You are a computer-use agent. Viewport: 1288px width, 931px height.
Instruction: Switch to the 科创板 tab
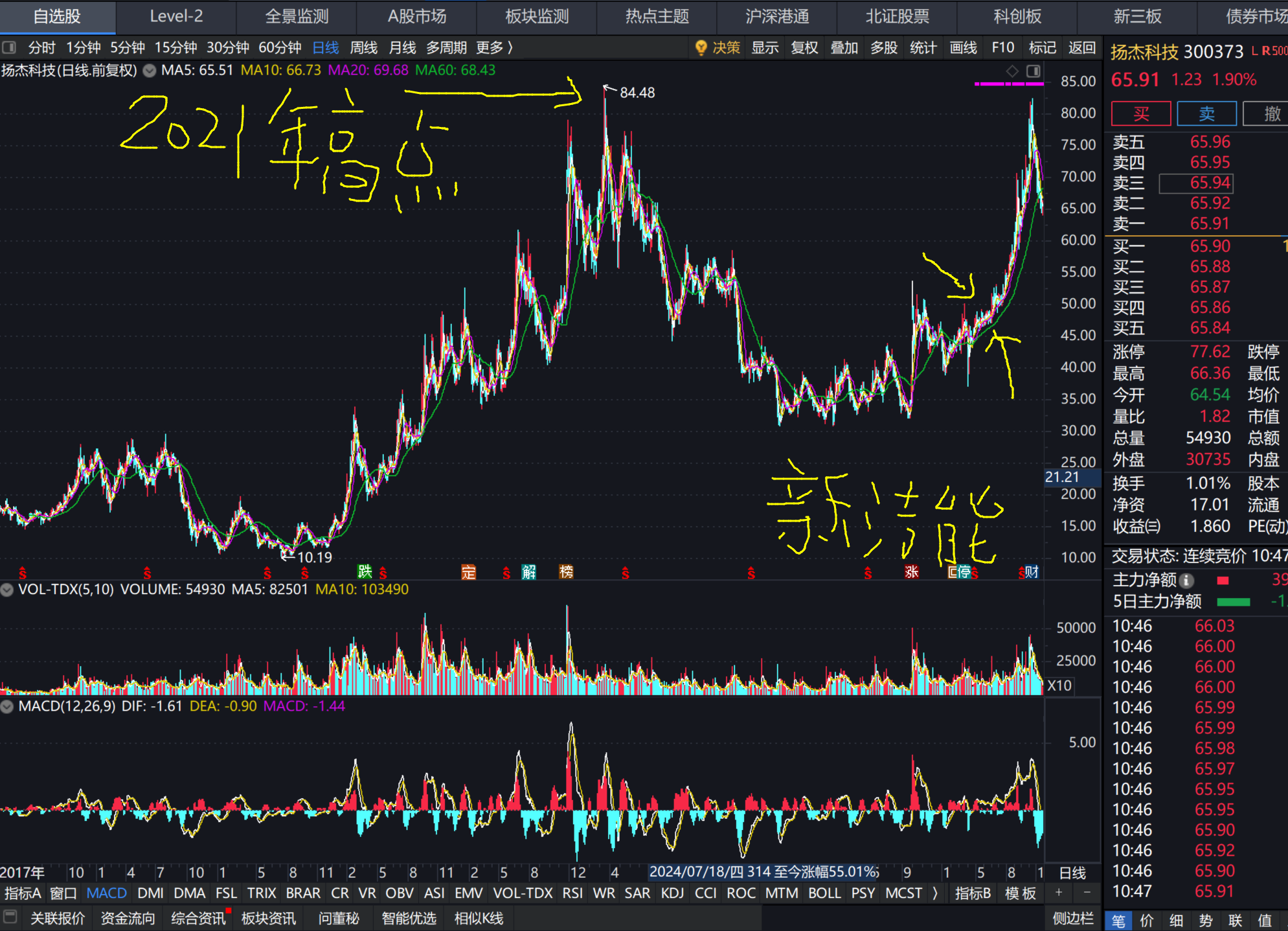click(x=1017, y=16)
